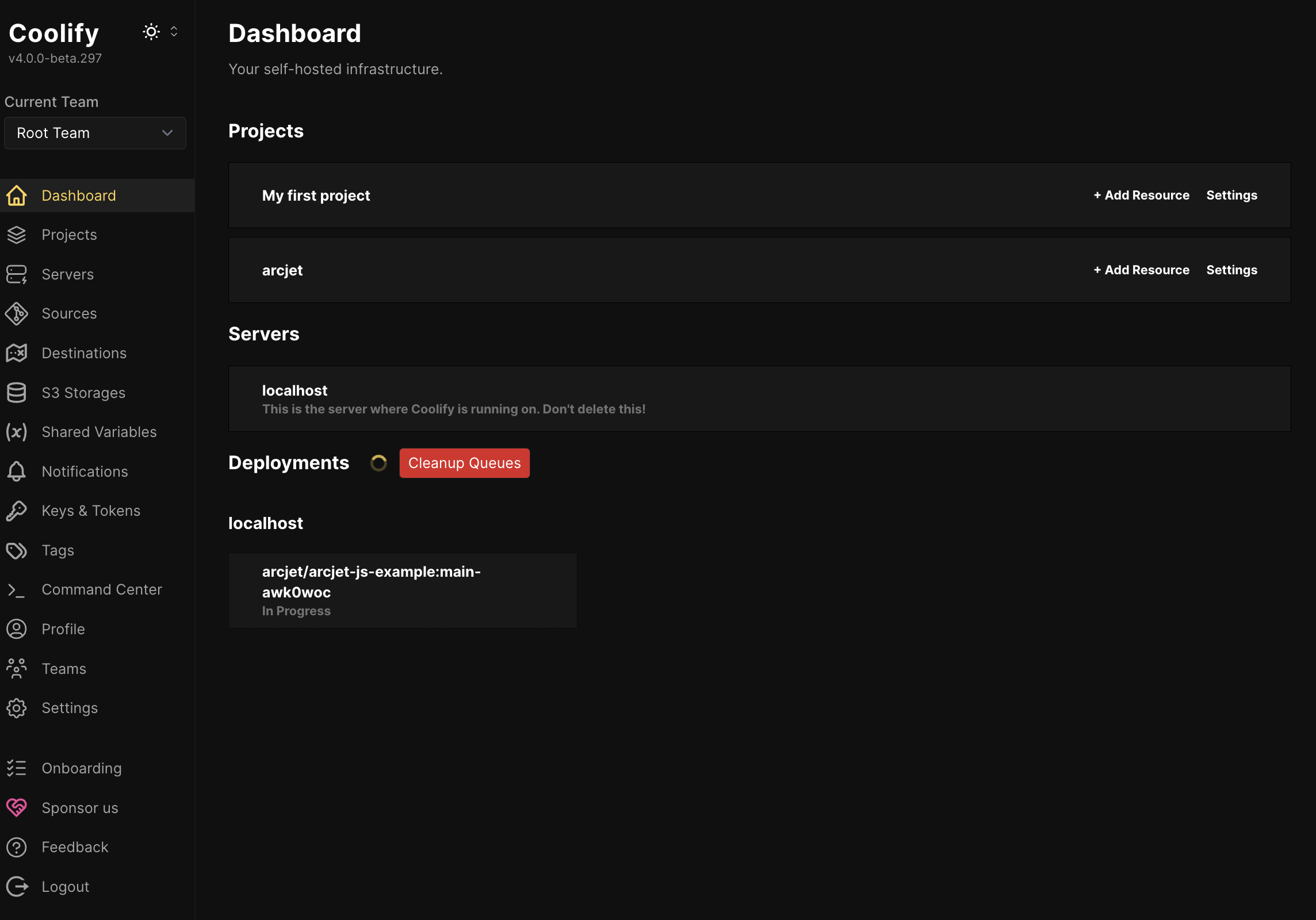The image size is (1316, 920).
Task: Open the localhost server card
Action: pyautogui.click(x=759, y=399)
